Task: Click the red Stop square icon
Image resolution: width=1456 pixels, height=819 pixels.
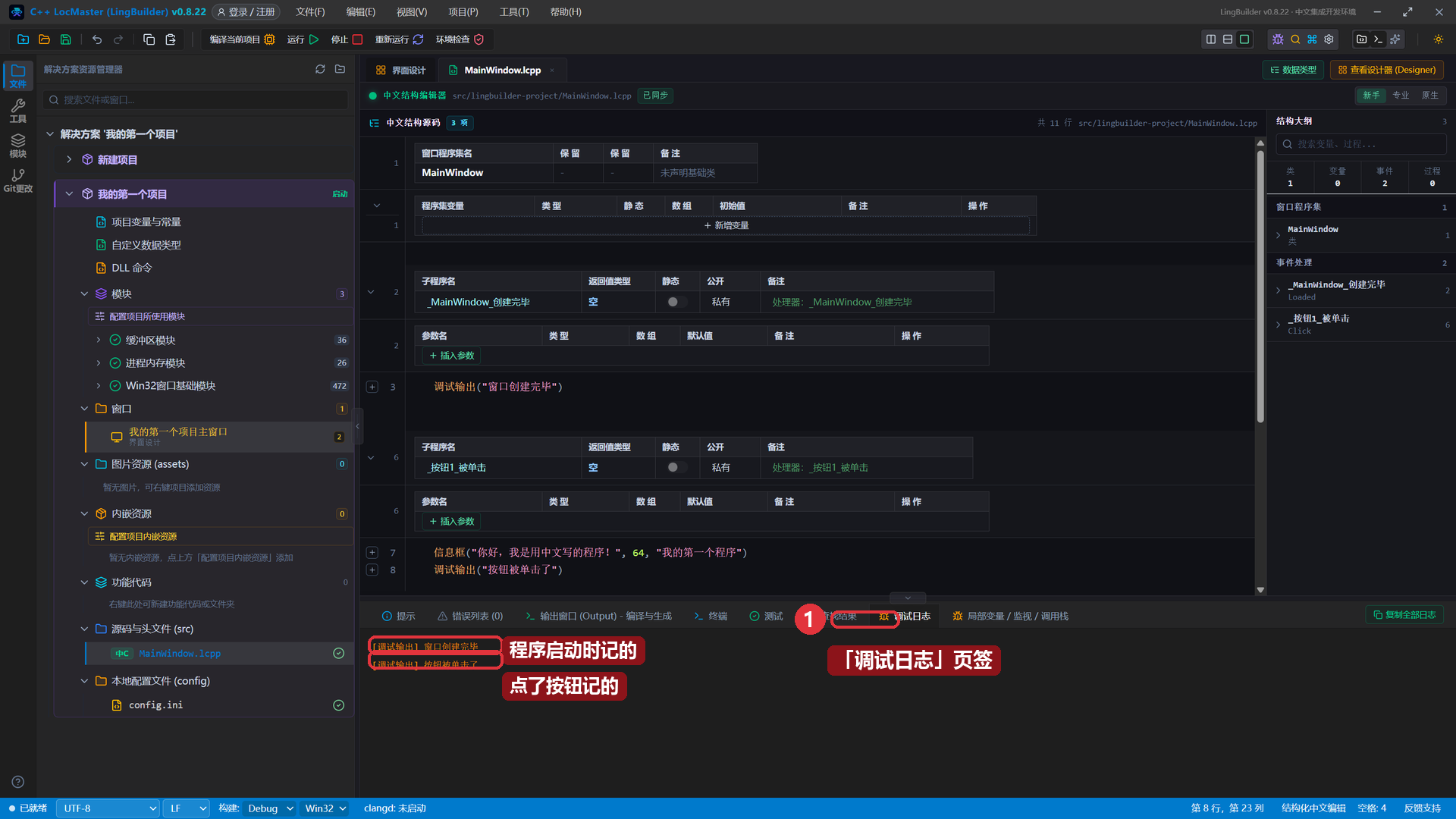Action: (x=357, y=39)
